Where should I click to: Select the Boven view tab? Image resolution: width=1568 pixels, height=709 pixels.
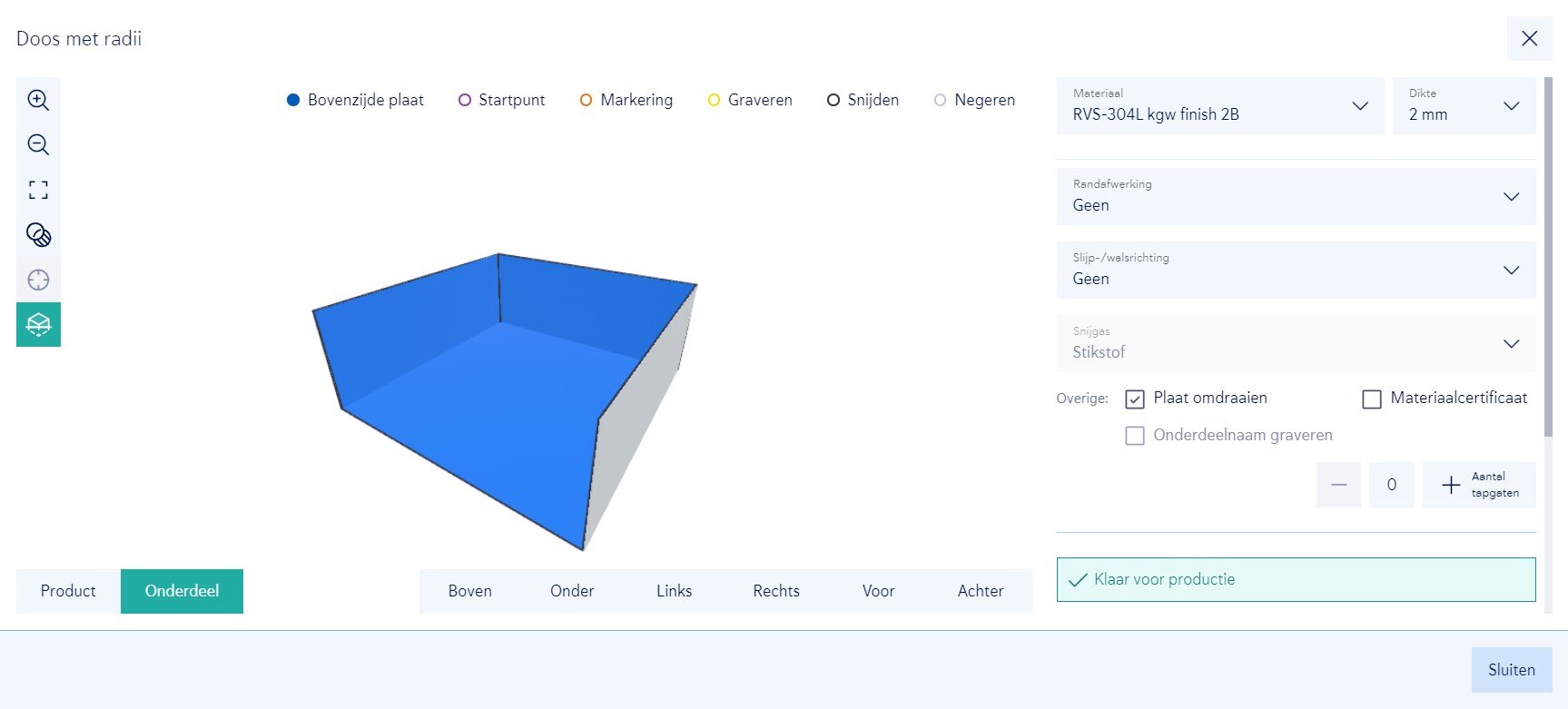click(x=469, y=591)
